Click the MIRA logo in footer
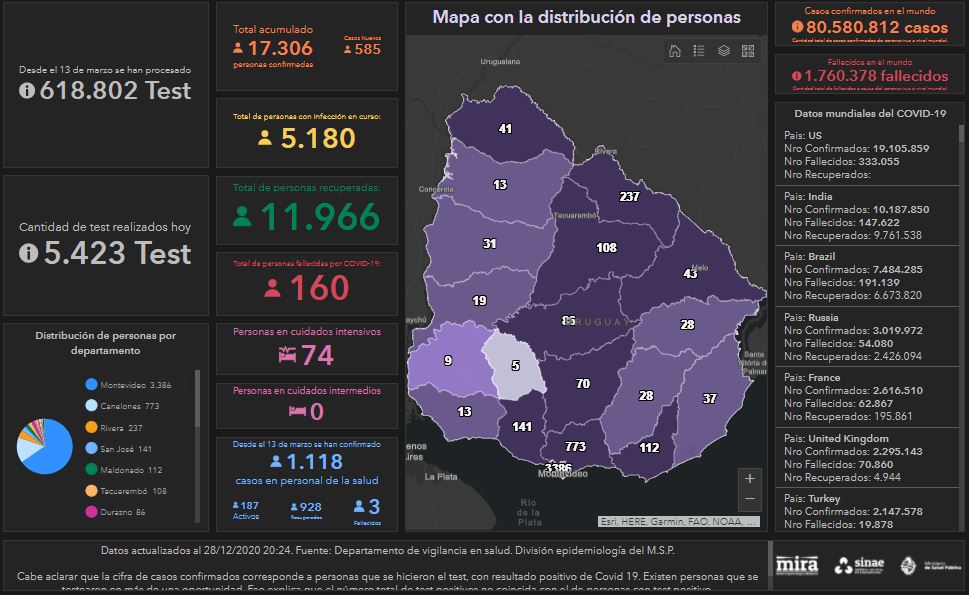This screenshot has width=969, height=595. coord(797,565)
